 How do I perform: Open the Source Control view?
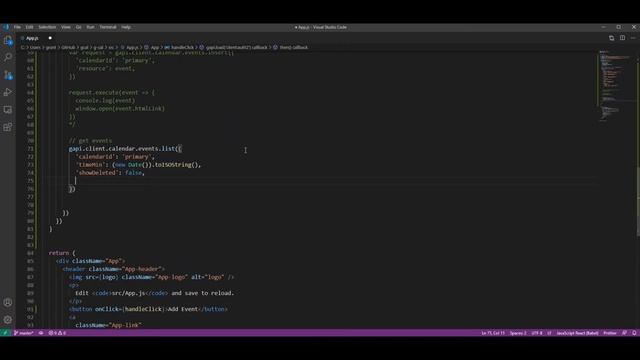point(8,75)
